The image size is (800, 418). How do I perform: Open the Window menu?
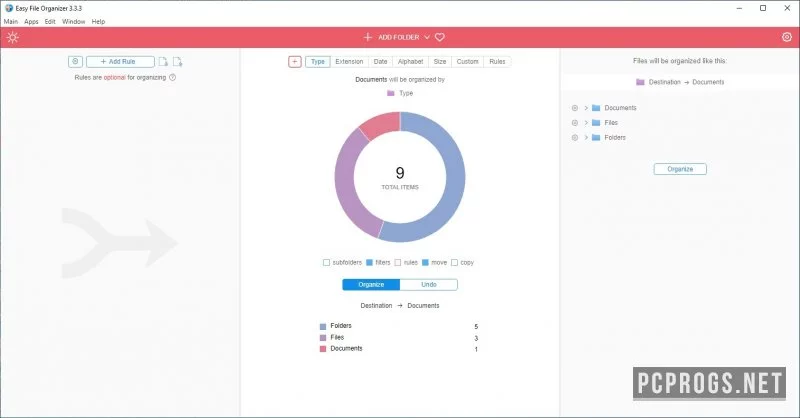[x=73, y=21]
